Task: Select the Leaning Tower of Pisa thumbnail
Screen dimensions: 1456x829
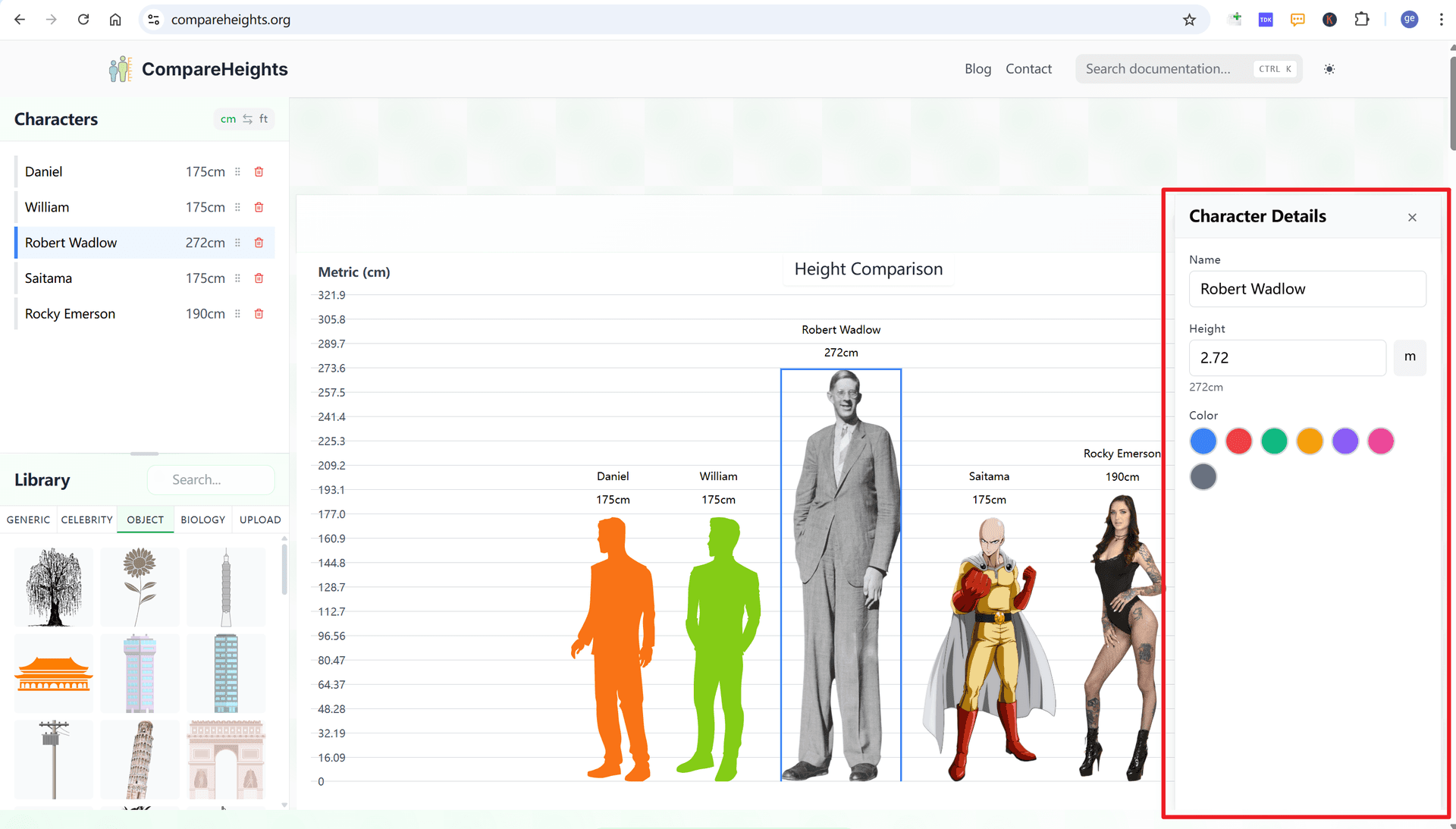Action: (x=140, y=758)
